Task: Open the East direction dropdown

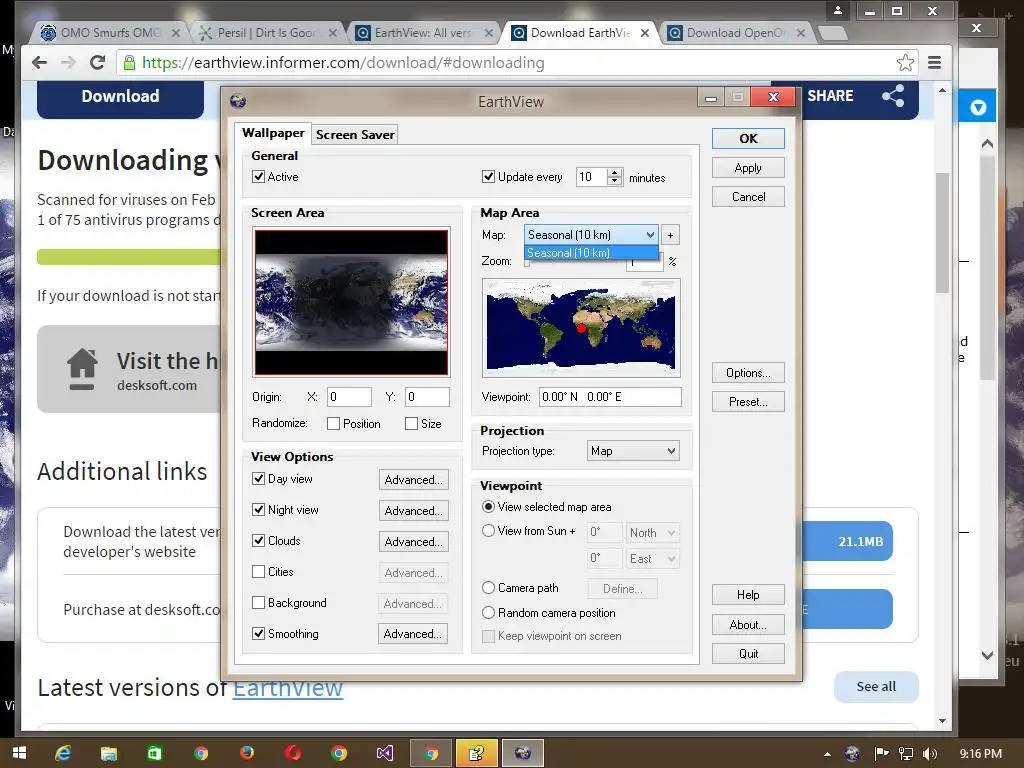Action: pos(652,559)
